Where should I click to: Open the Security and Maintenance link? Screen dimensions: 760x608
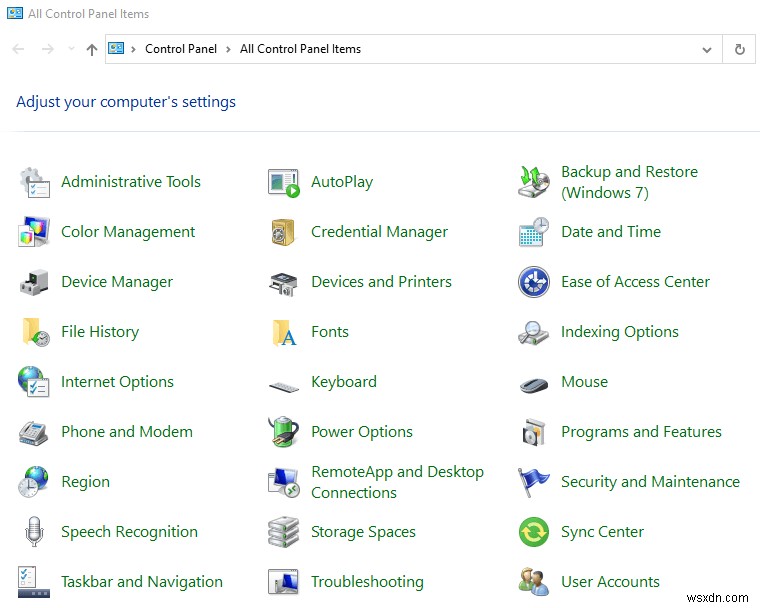point(650,482)
